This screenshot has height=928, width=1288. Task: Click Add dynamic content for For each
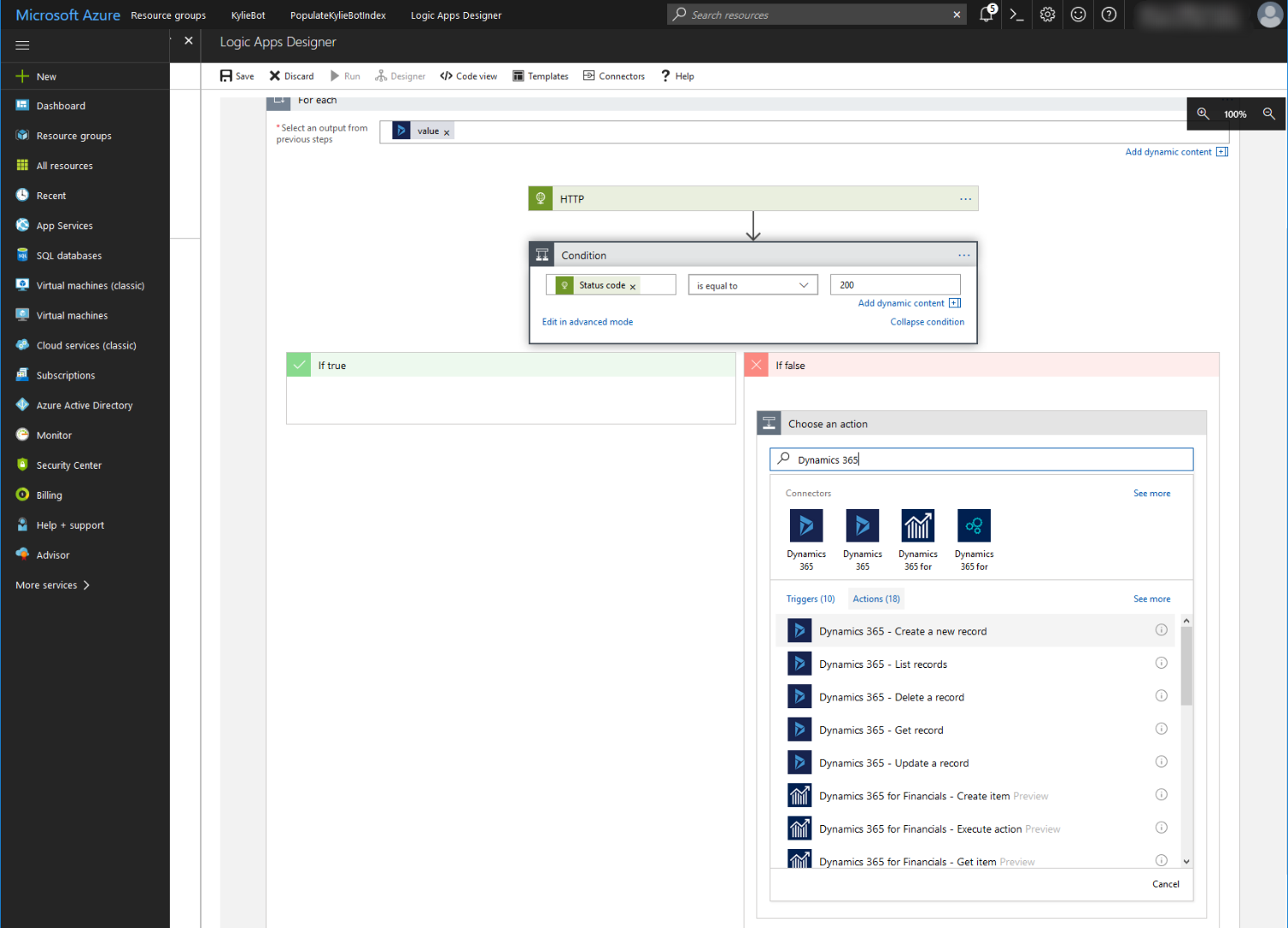[1176, 152]
